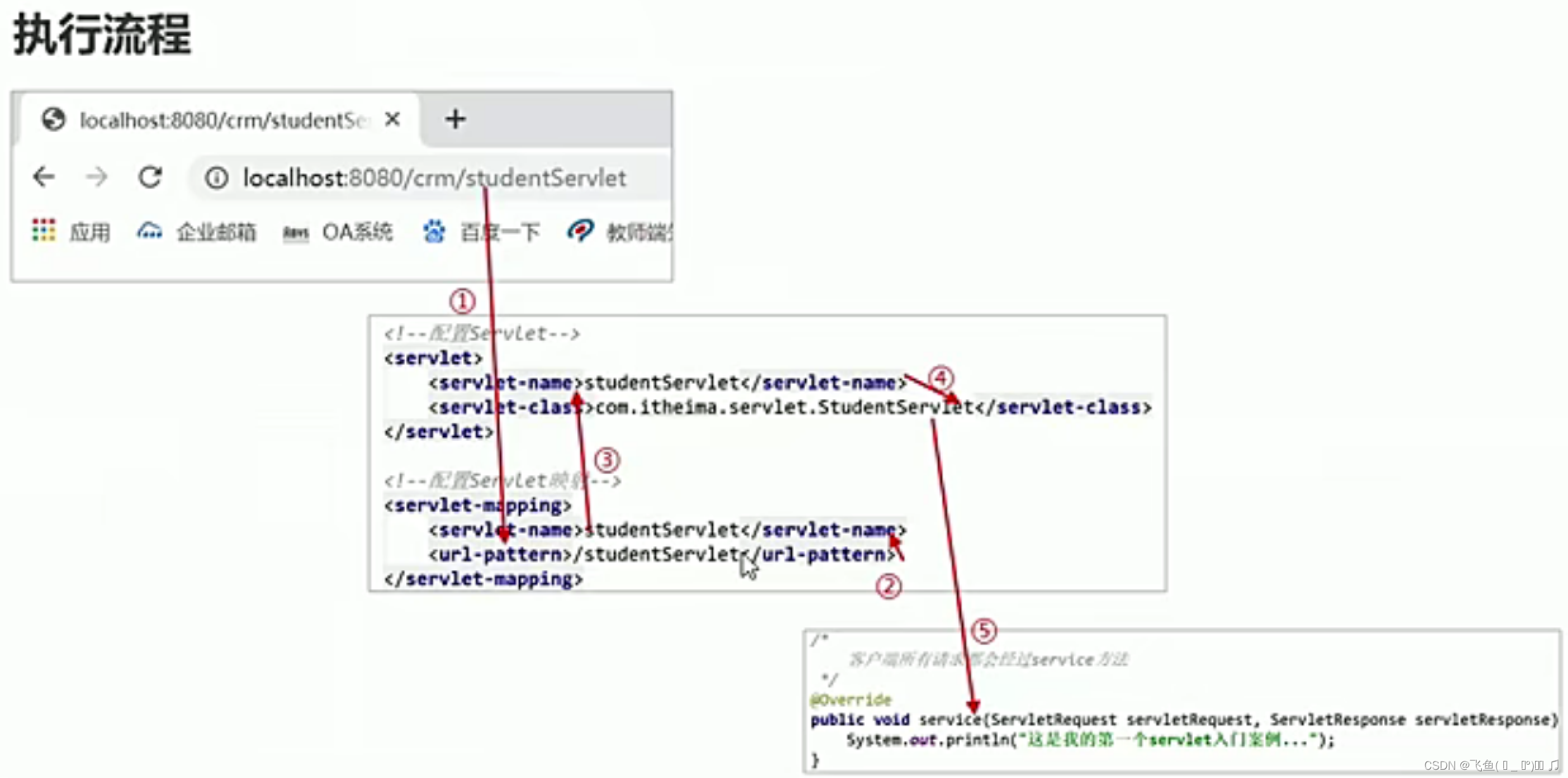
Task: Click circled step number 1 marker
Action: coord(462,302)
